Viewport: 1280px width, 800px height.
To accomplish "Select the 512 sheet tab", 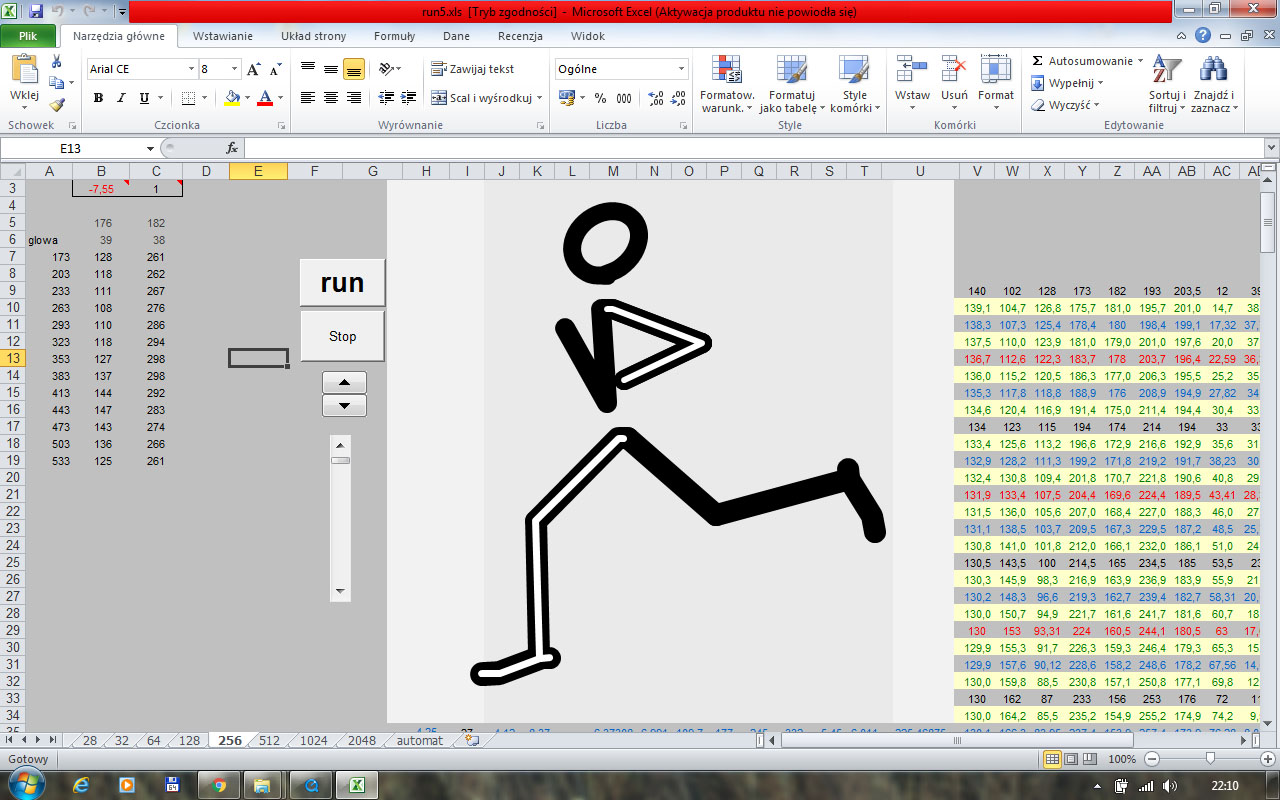I will point(269,741).
